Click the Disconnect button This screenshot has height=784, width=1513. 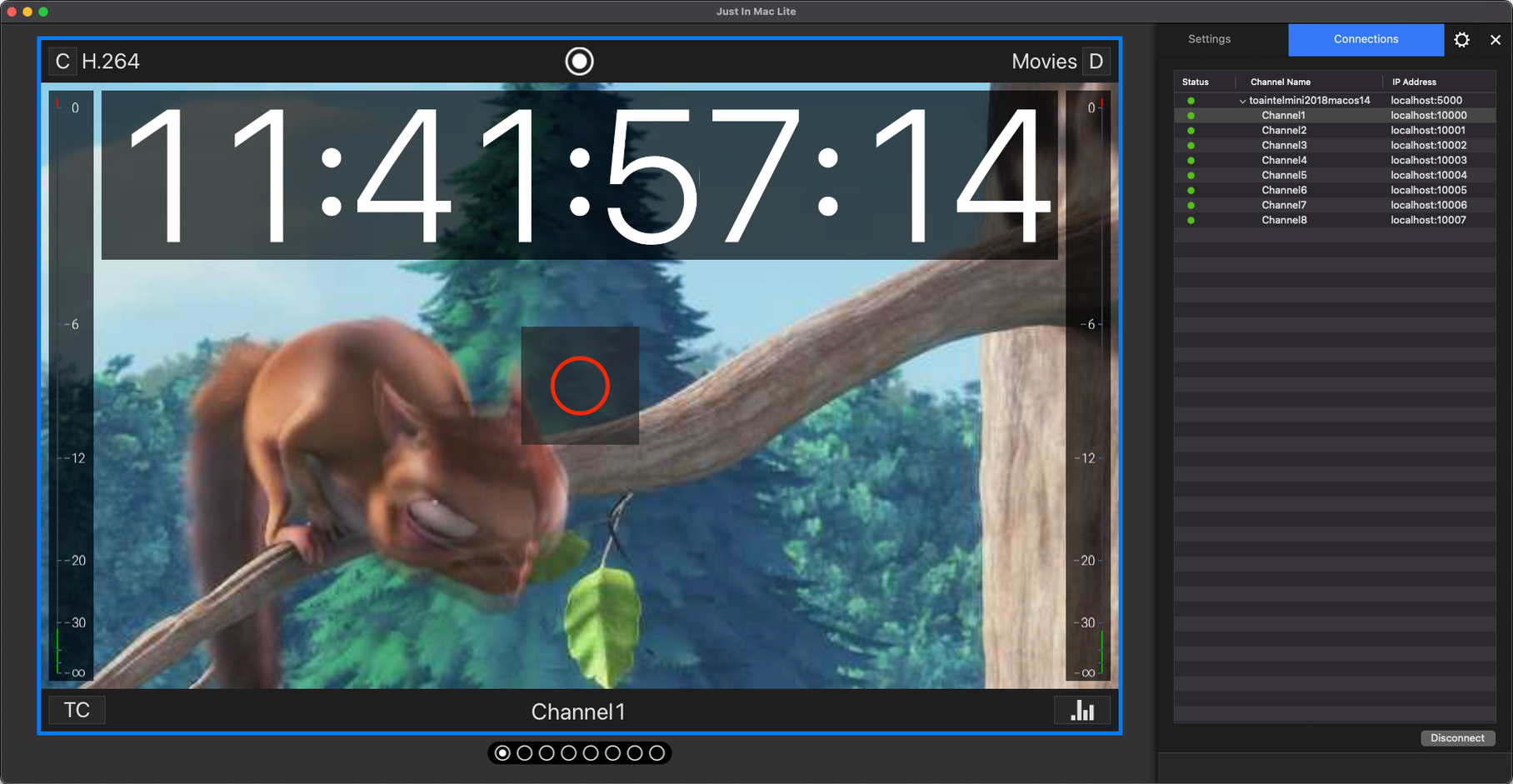1457,738
